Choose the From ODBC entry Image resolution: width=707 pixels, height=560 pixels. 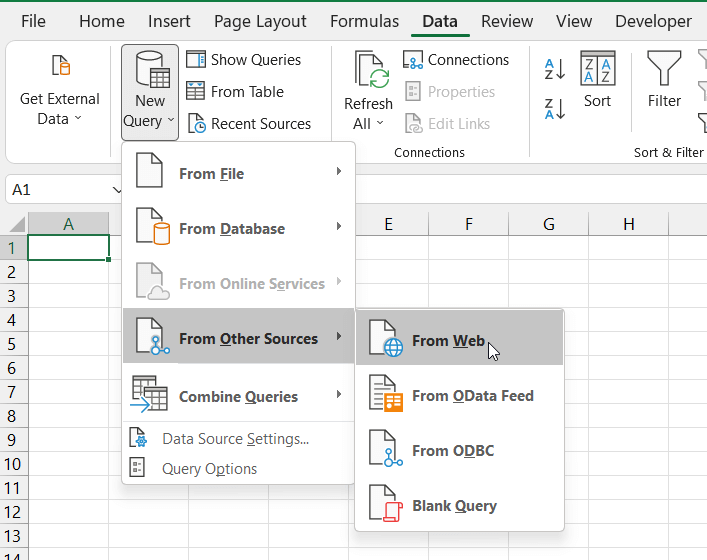tap(459, 449)
